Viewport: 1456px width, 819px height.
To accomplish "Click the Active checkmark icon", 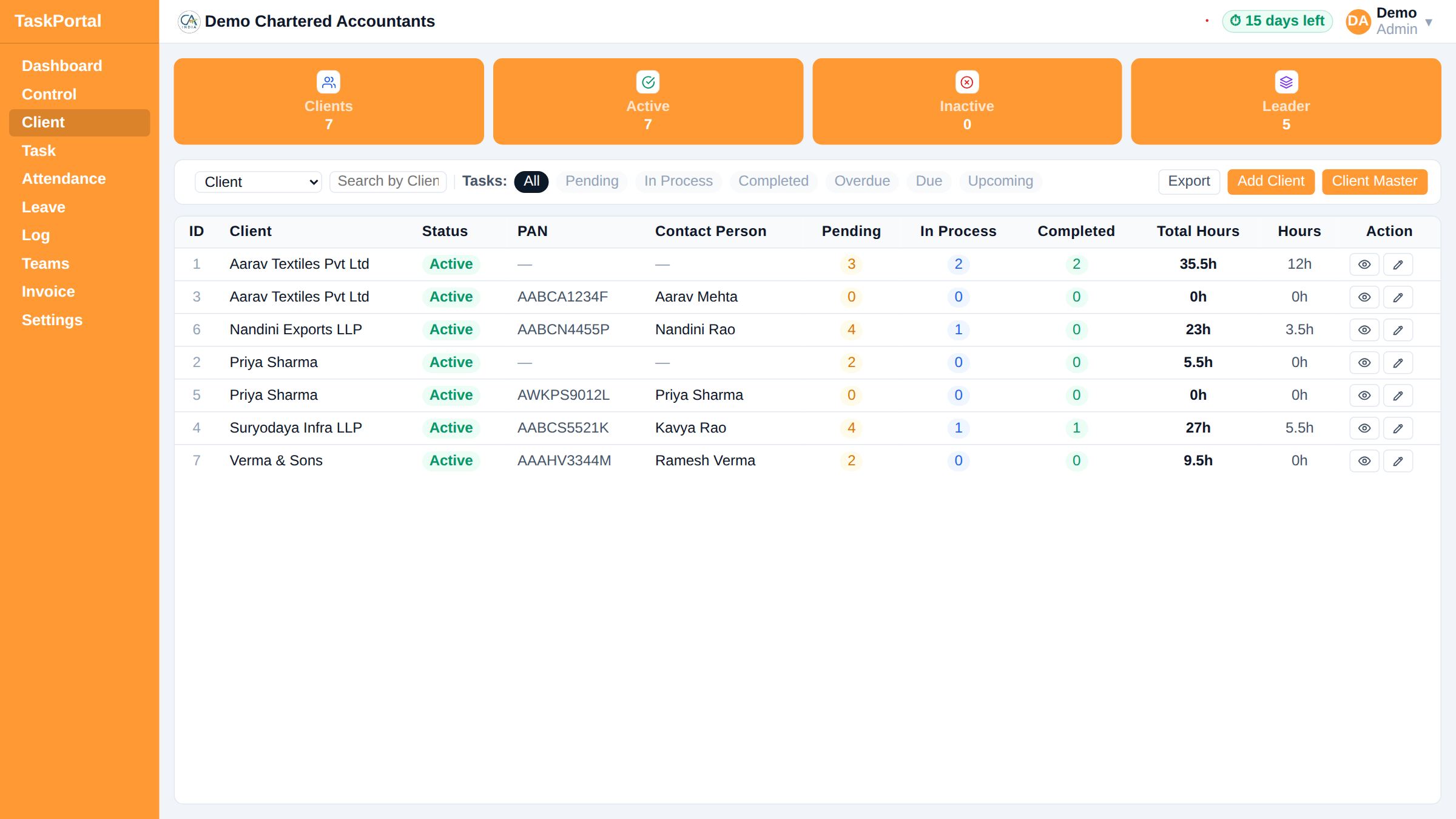I will coord(648,82).
